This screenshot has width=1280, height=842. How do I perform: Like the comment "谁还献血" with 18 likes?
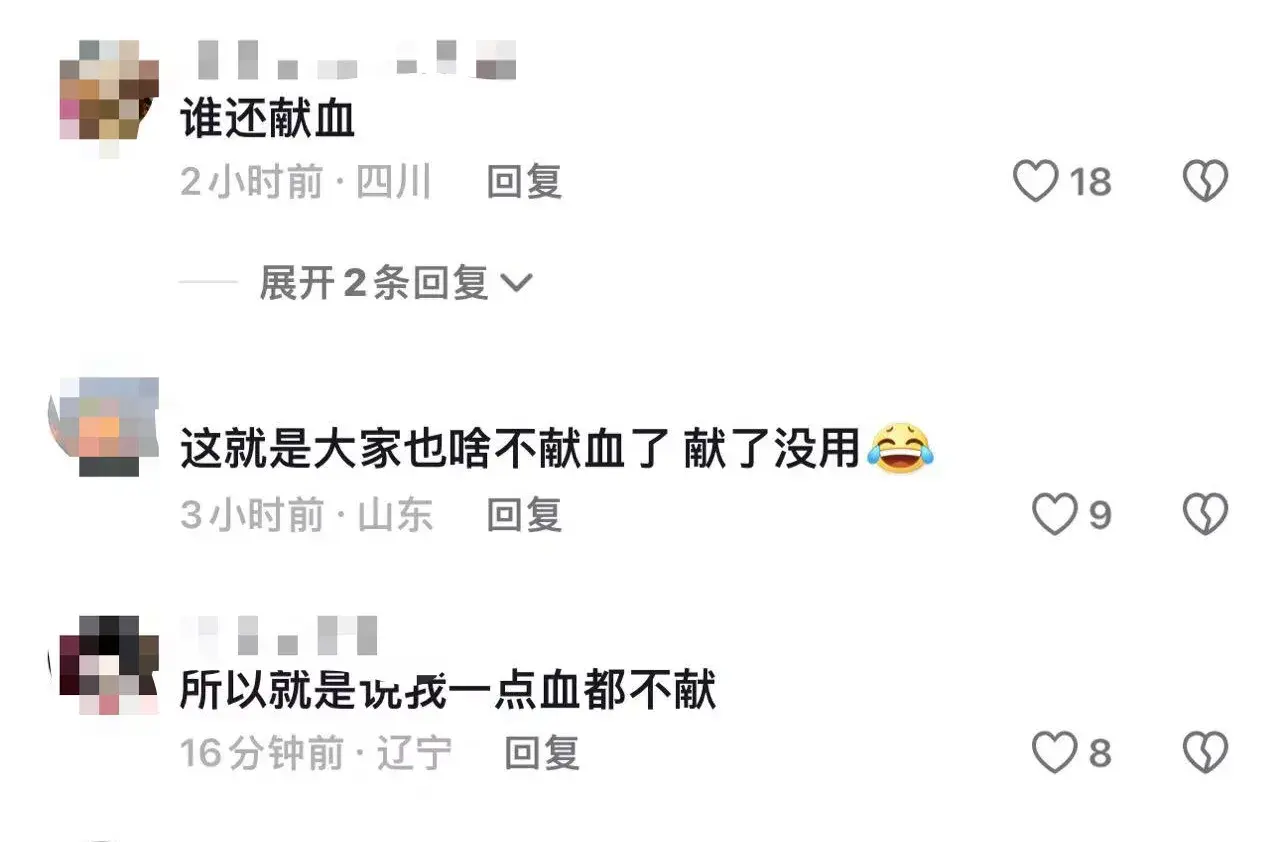tap(1035, 182)
